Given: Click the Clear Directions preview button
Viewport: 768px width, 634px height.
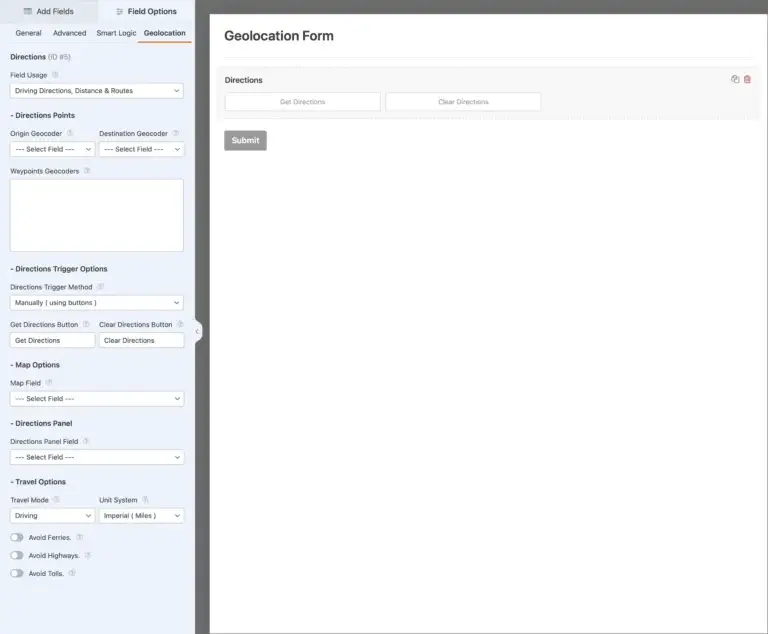Looking at the screenshot, I should pos(463,102).
